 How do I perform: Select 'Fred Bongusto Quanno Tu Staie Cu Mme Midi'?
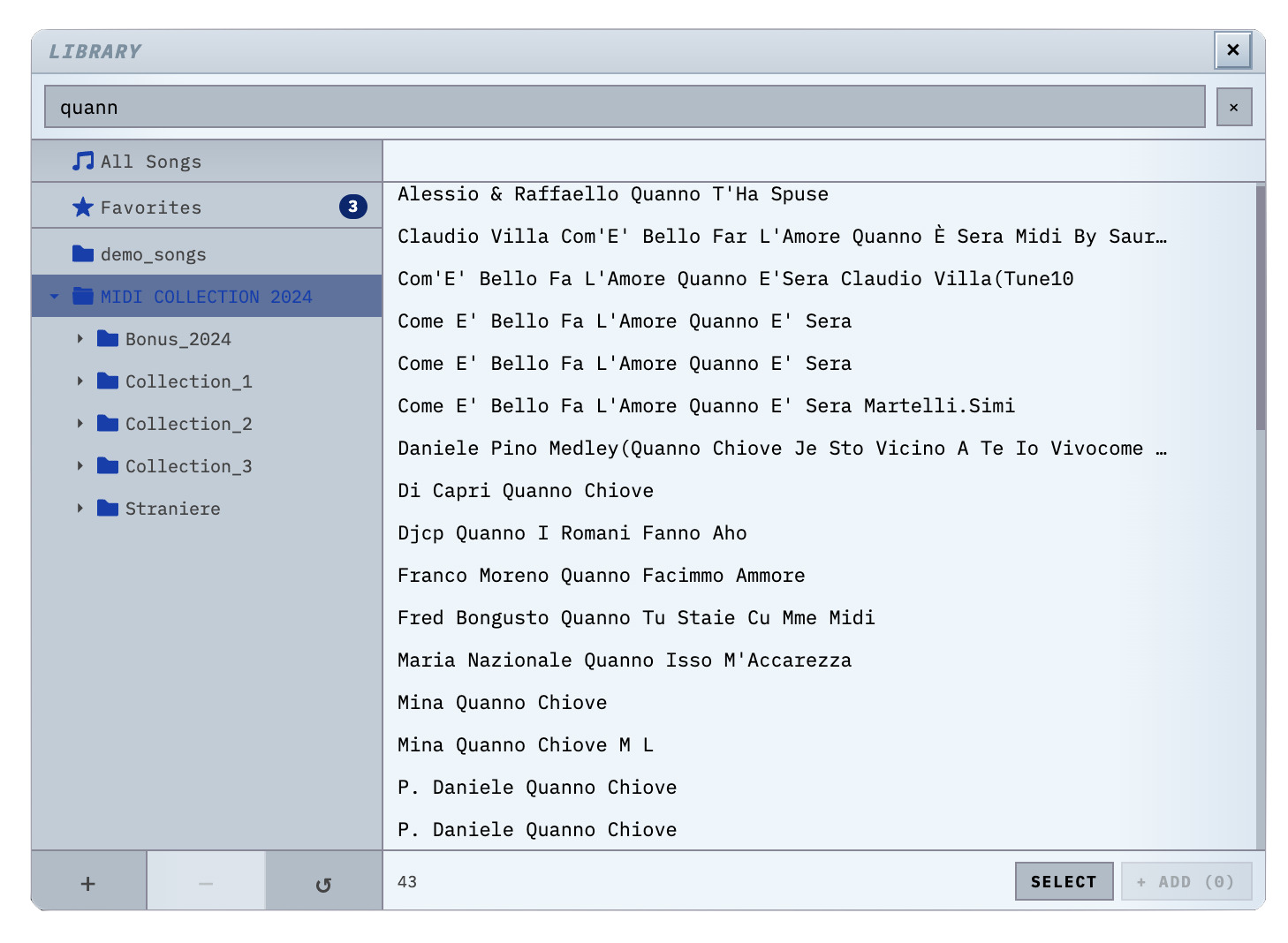[x=820, y=618]
